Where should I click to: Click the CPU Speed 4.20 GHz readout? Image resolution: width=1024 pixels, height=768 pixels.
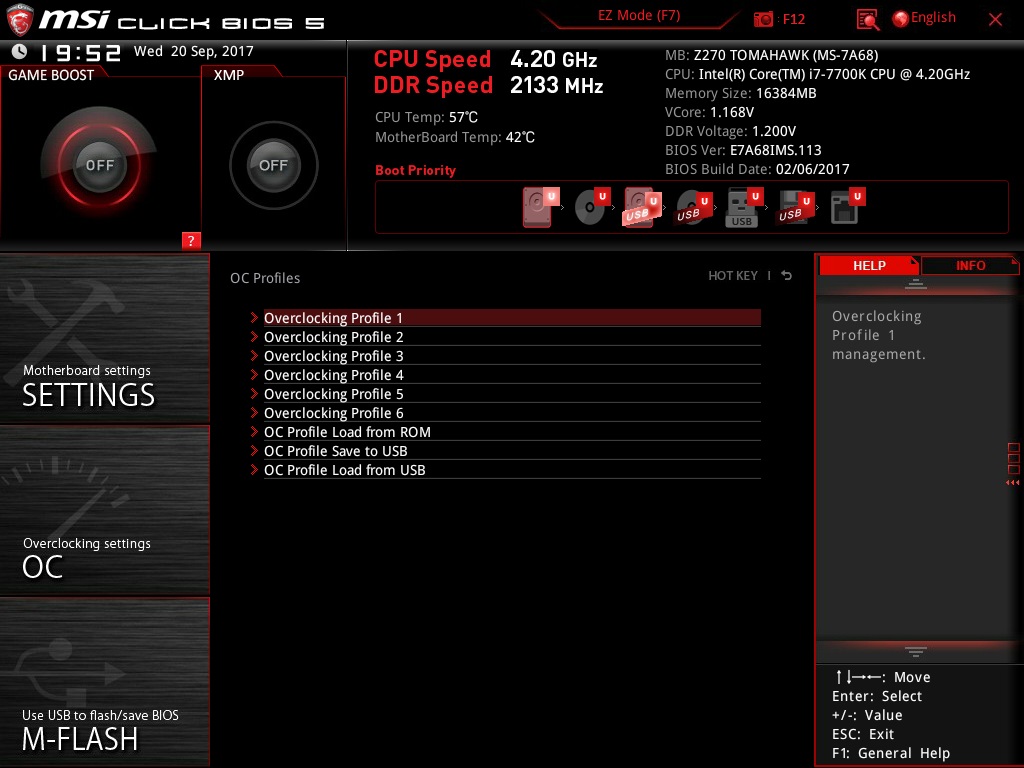click(485, 59)
